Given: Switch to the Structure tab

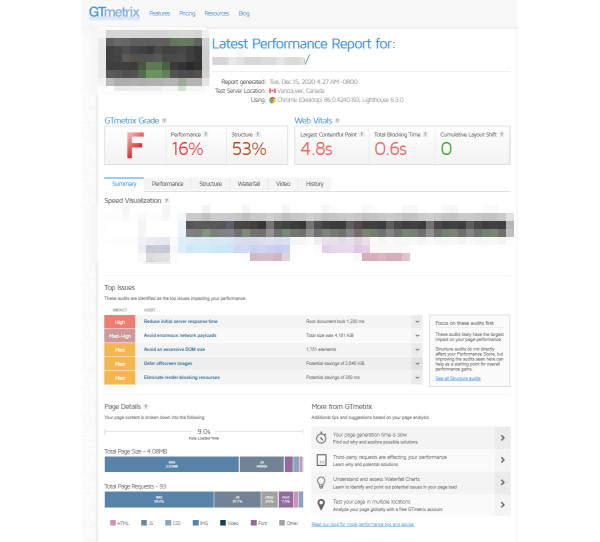Looking at the screenshot, I should pyautogui.click(x=210, y=184).
